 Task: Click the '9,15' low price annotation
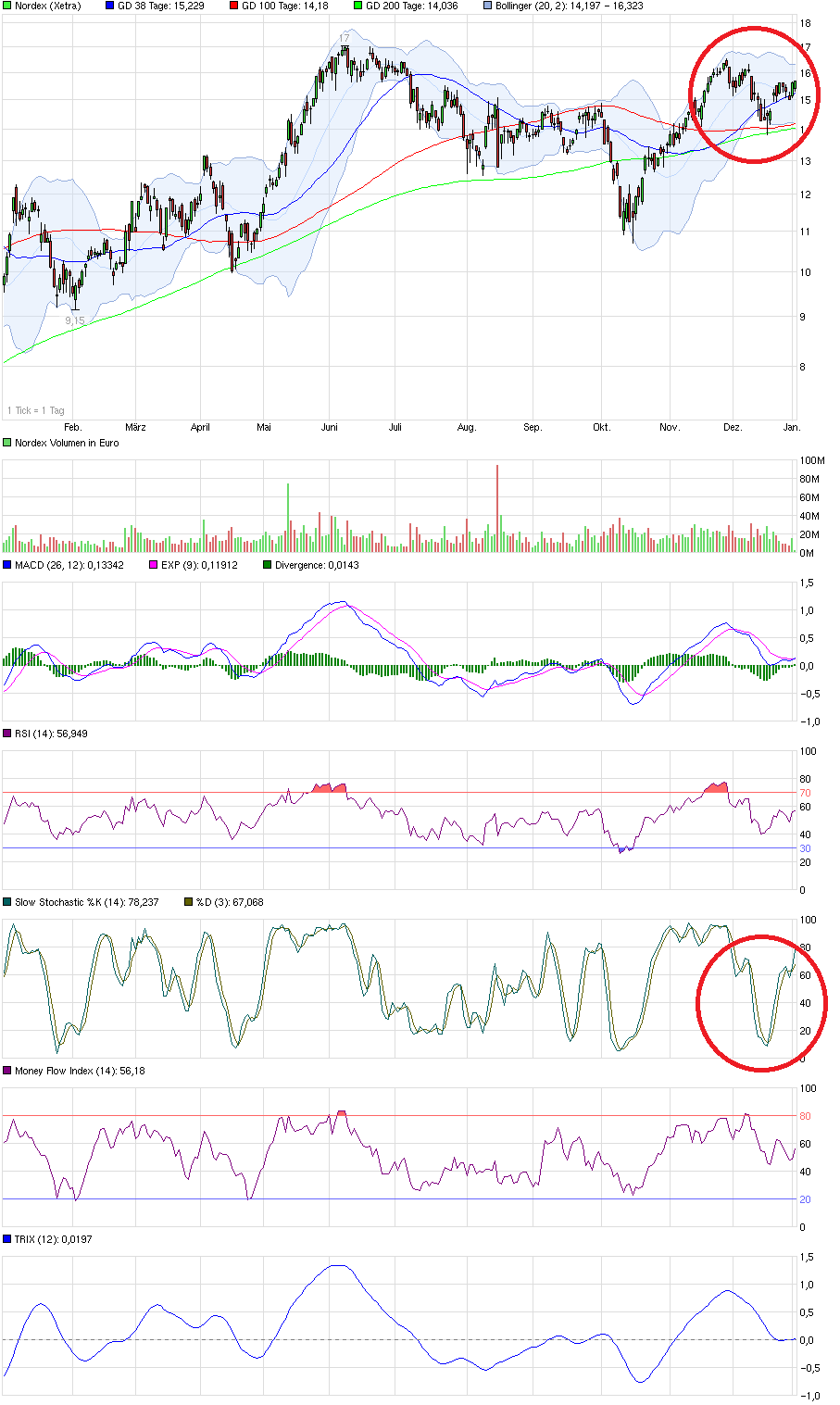click(x=75, y=320)
